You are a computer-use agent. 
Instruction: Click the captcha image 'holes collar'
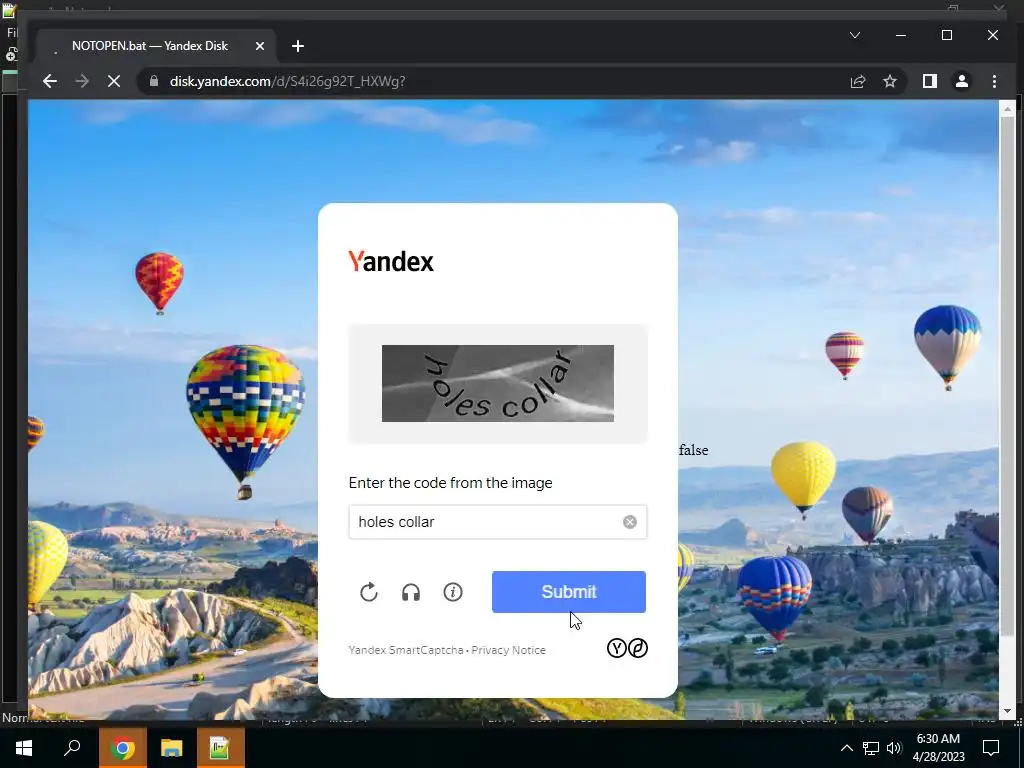(x=498, y=383)
